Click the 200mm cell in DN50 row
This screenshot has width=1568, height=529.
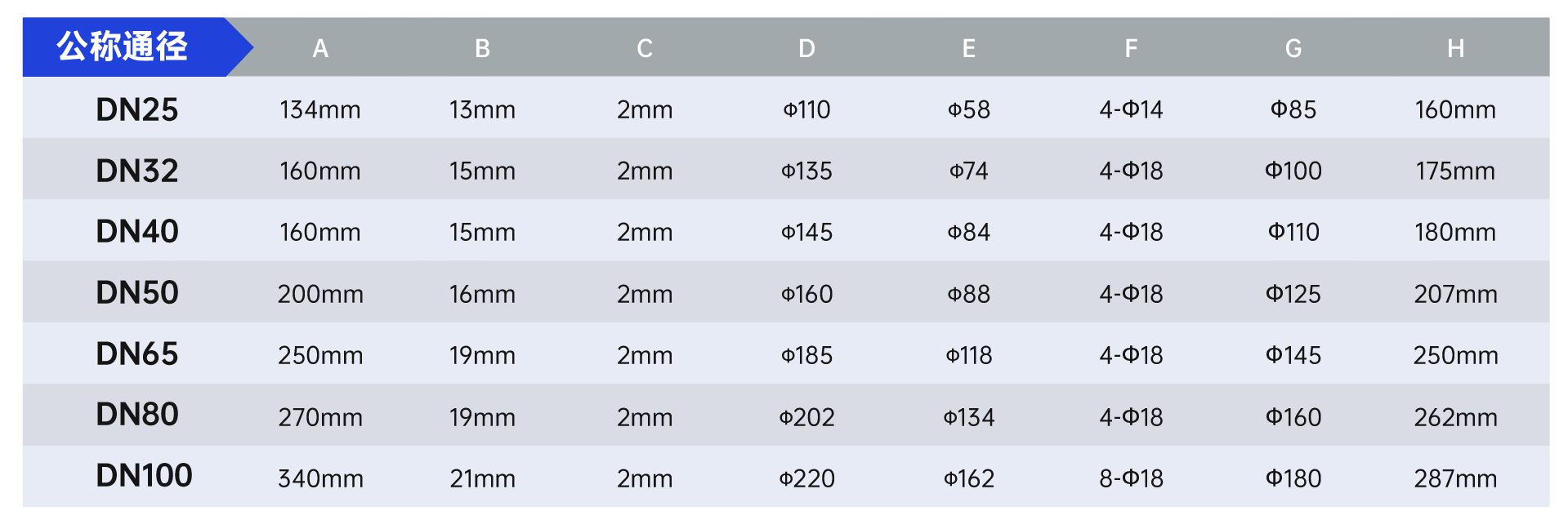click(320, 294)
